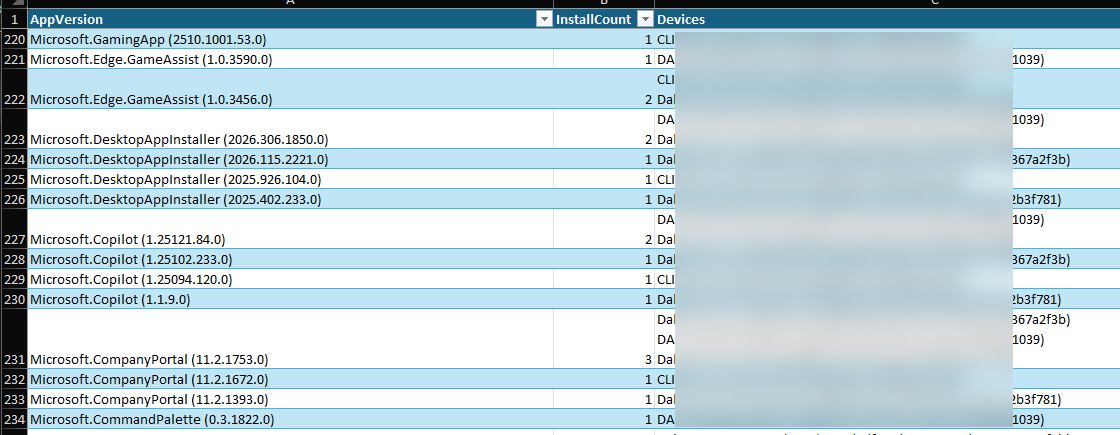Select row 226 via its row number

(x=14, y=199)
